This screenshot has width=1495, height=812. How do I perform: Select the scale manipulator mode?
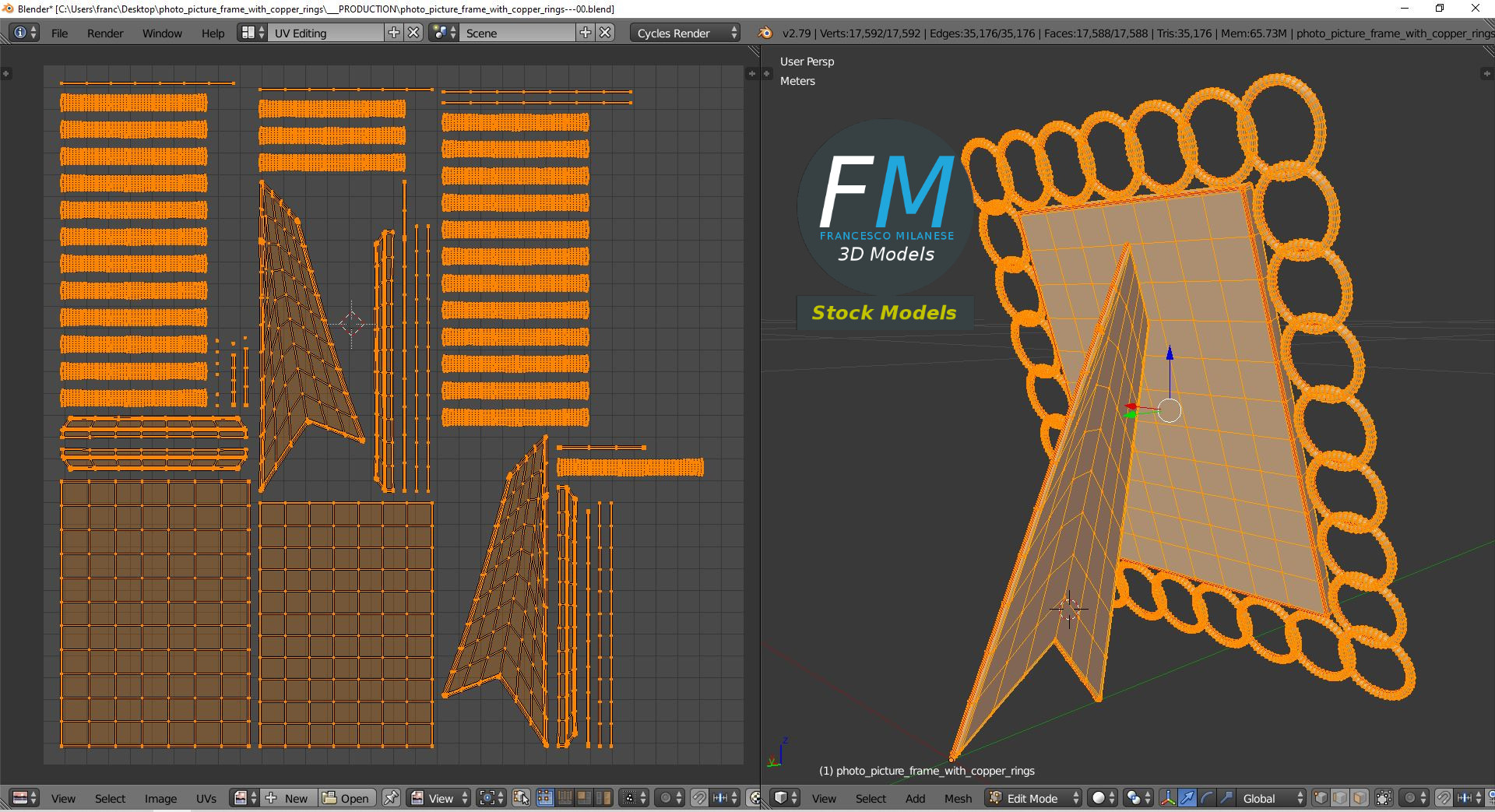pos(1226,798)
